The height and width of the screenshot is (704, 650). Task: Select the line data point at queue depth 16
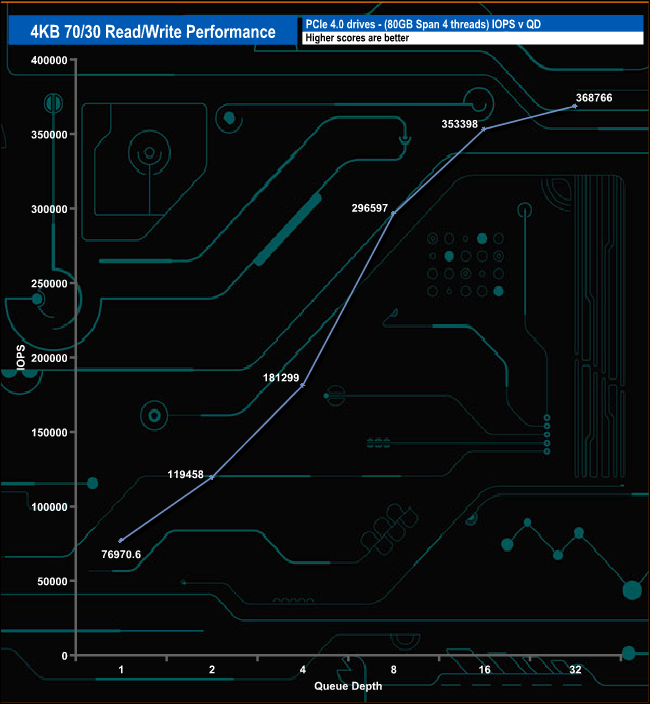[x=484, y=129]
